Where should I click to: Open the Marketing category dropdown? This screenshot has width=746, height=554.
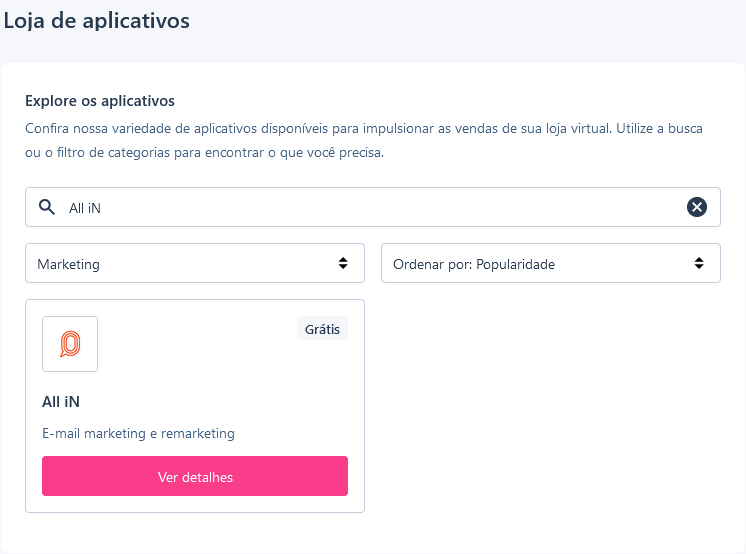coord(195,263)
